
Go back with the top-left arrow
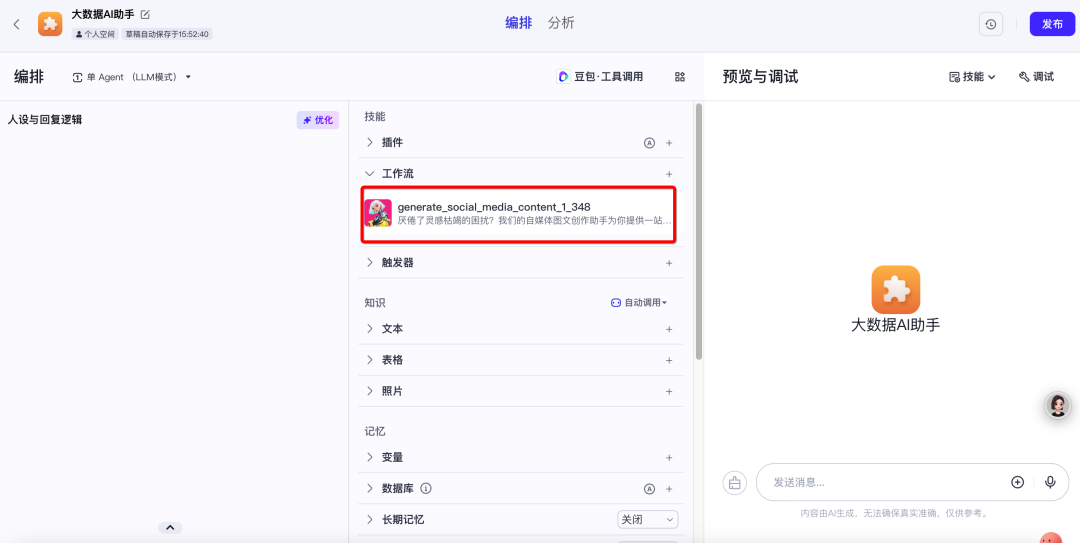[x=17, y=24]
